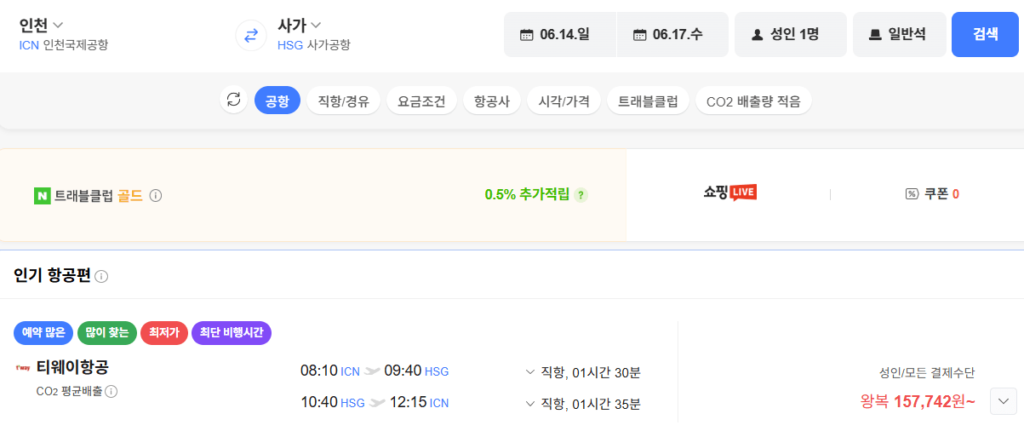Click info icon next to 트래블클럽 골드
The image size is (1024, 437).
click(156, 195)
